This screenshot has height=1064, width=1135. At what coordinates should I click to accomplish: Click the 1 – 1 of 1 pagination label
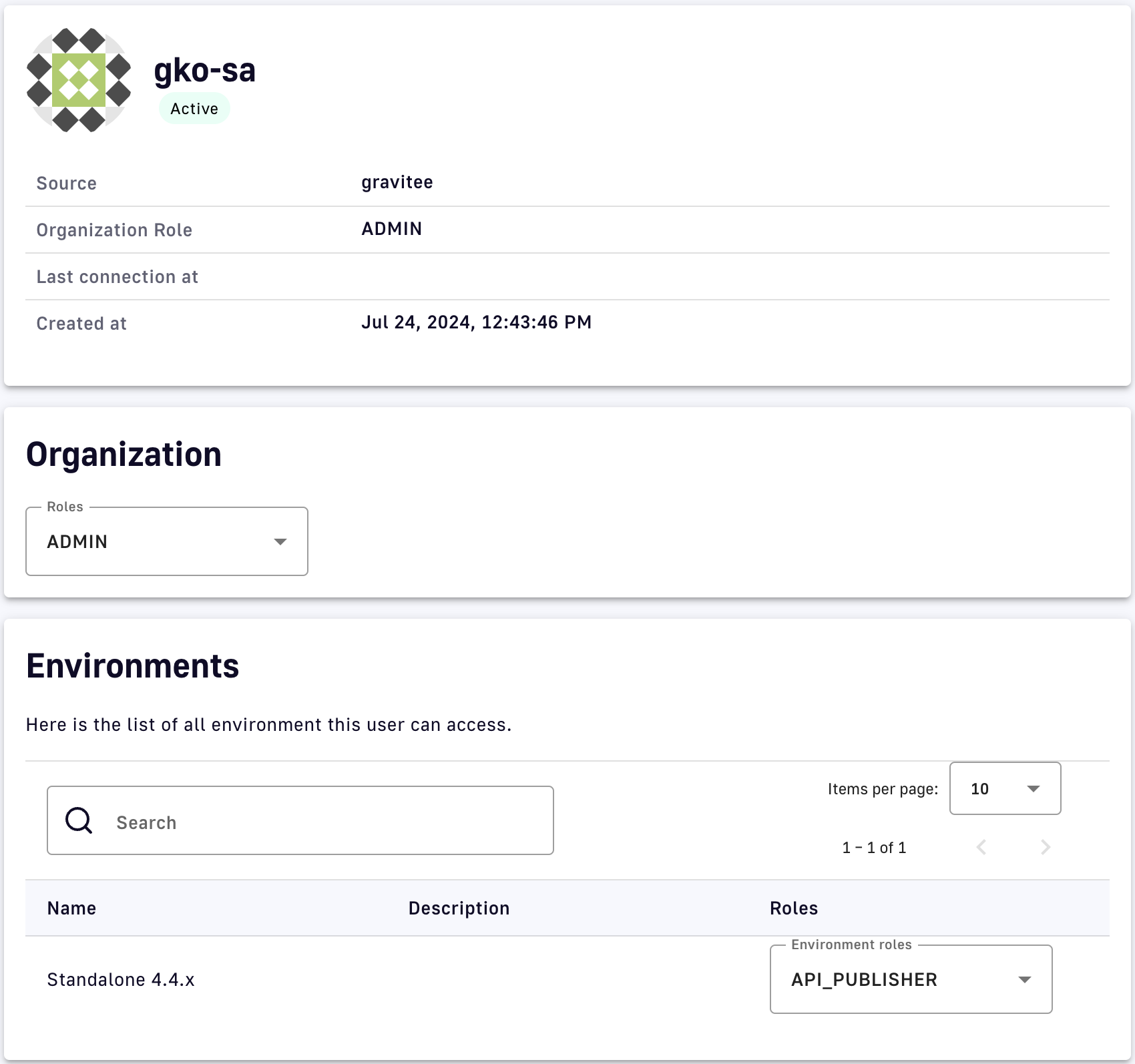click(x=874, y=848)
